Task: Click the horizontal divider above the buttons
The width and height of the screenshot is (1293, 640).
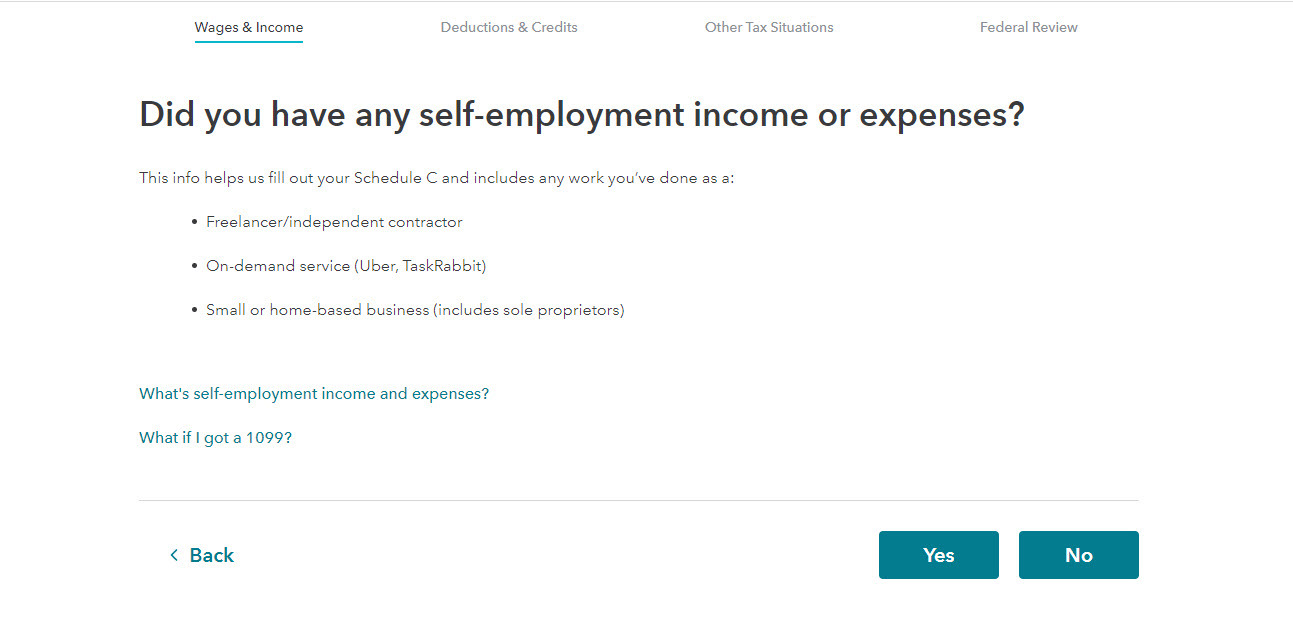Action: tap(639, 500)
